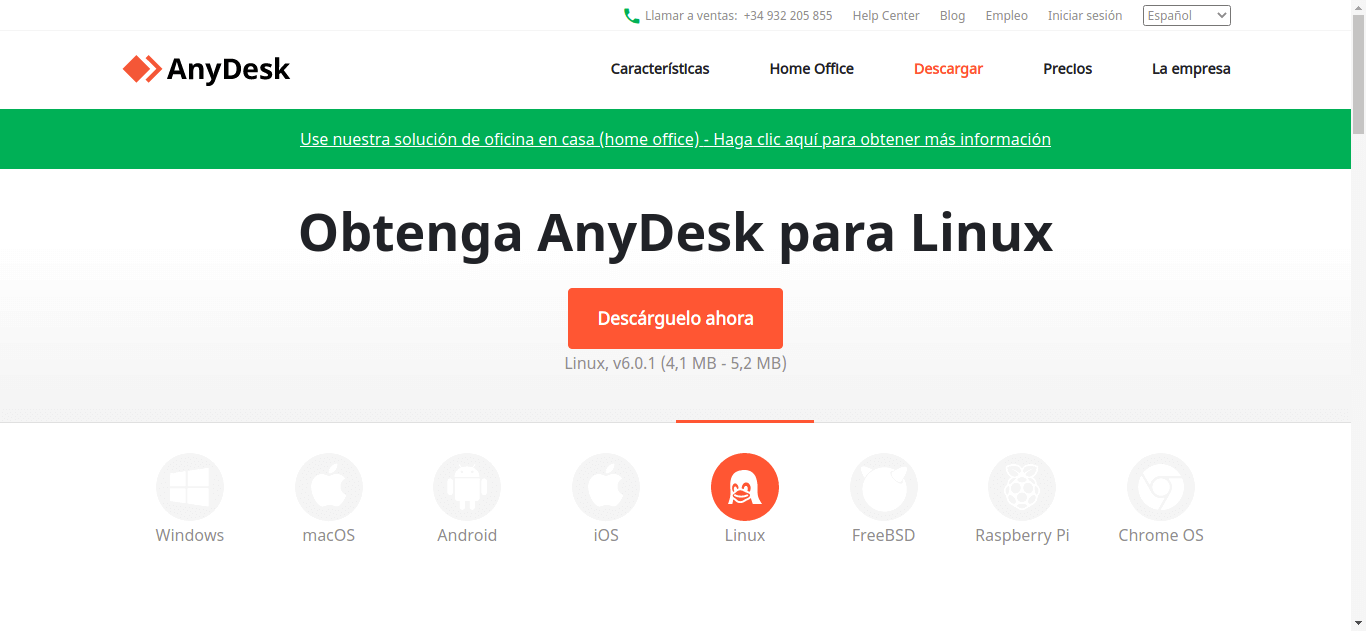The width and height of the screenshot is (1366, 631).
Task: Select the FreeBSD platform icon
Action: [x=883, y=486]
